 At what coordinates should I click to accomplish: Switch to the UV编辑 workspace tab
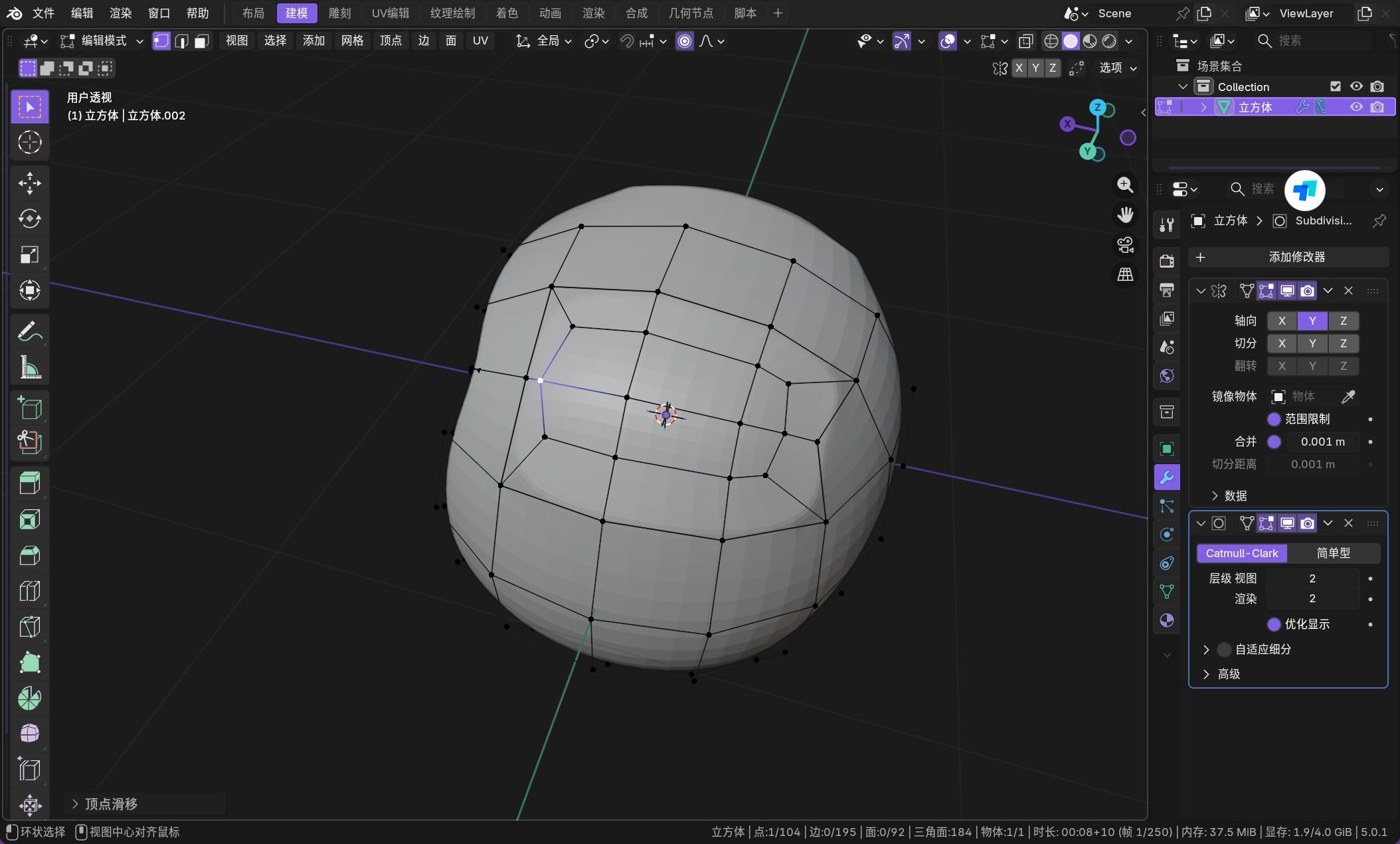pyautogui.click(x=390, y=13)
